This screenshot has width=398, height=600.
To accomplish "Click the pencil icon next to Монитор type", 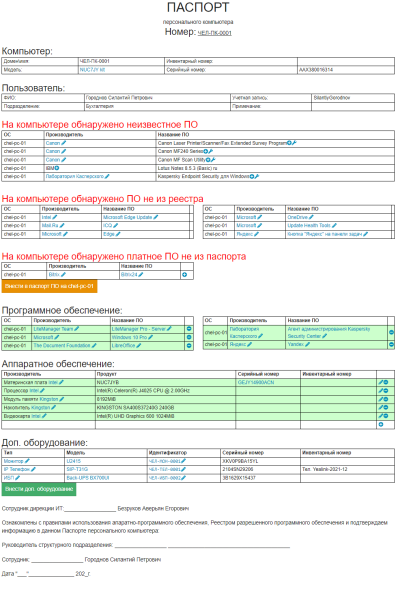I will (x=27, y=461).
